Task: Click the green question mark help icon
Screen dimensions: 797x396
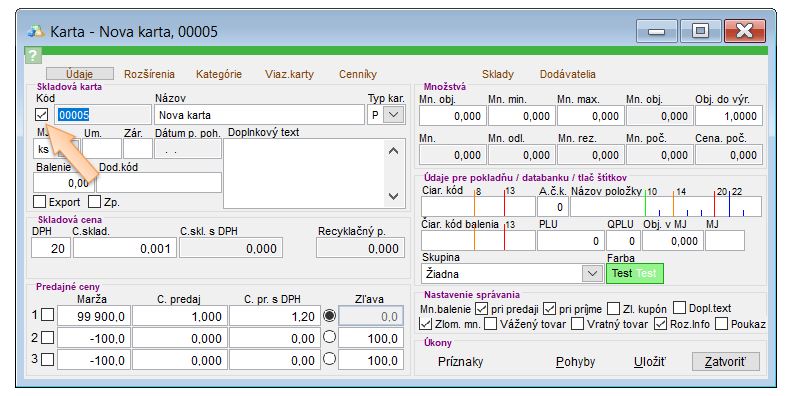Action: (33, 55)
